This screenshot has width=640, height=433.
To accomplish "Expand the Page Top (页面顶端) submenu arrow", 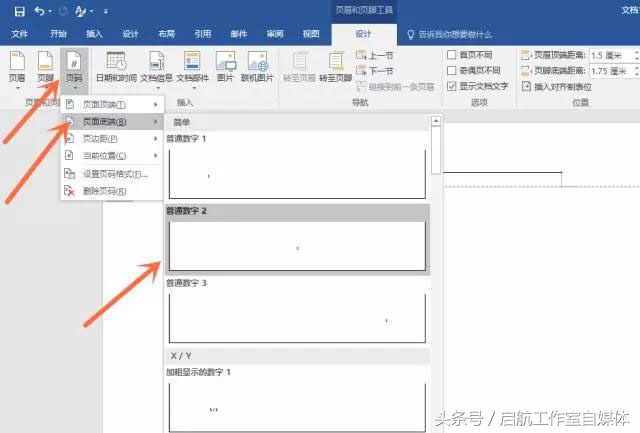I will tap(156, 104).
